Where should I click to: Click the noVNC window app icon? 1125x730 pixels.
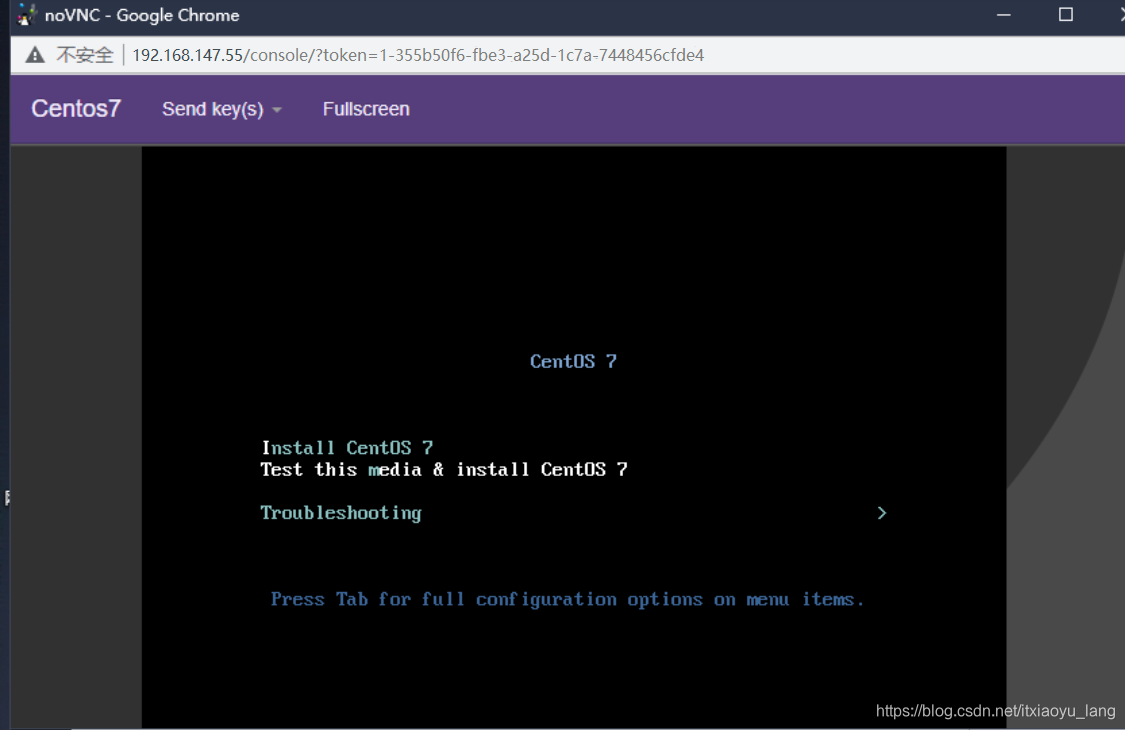coord(26,14)
